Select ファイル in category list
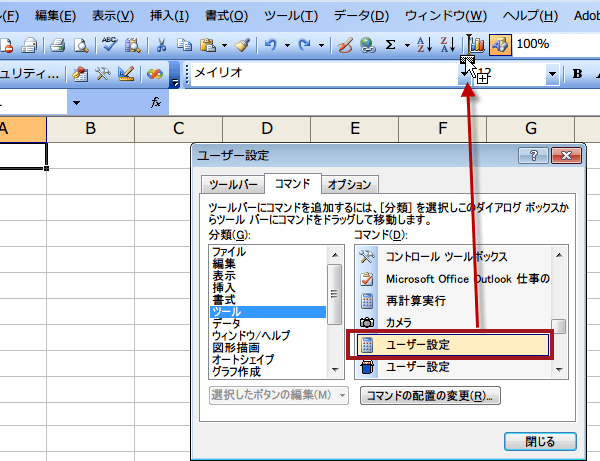 click(267, 252)
